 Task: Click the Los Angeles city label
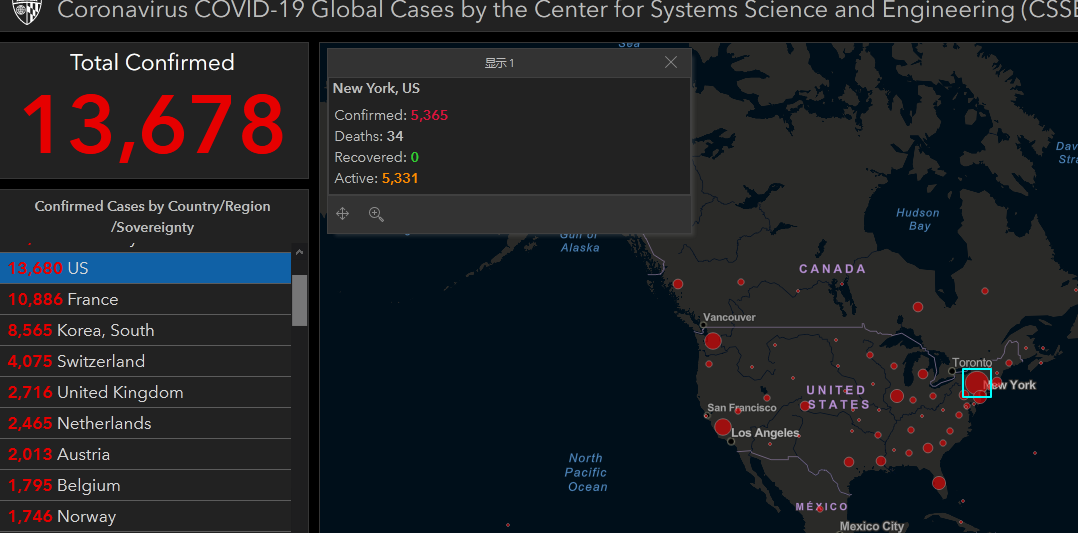[x=765, y=433]
